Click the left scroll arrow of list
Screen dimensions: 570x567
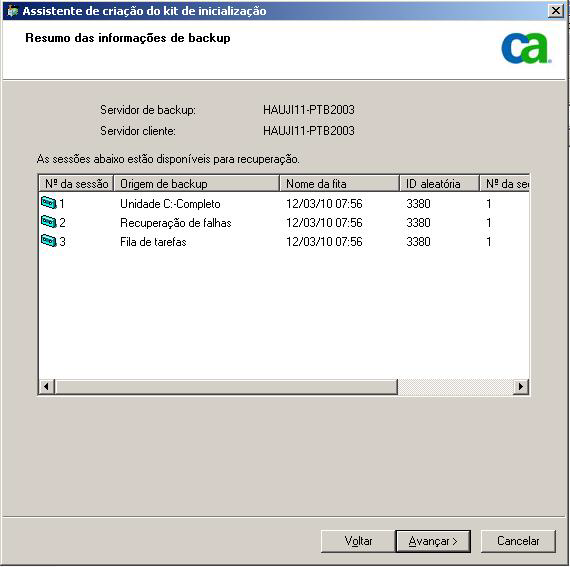[47, 386]
